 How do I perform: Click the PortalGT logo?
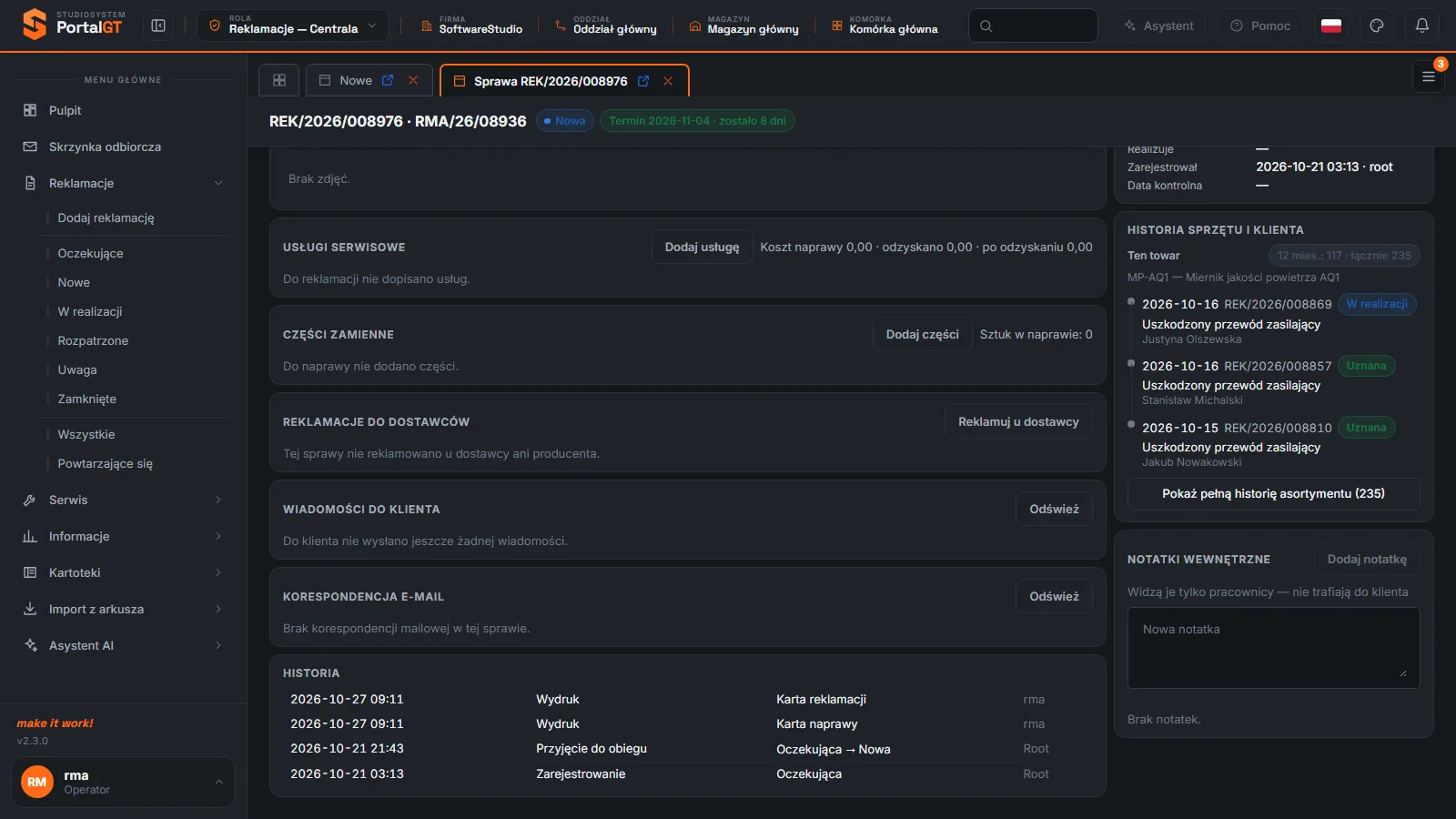coord(73,24)
